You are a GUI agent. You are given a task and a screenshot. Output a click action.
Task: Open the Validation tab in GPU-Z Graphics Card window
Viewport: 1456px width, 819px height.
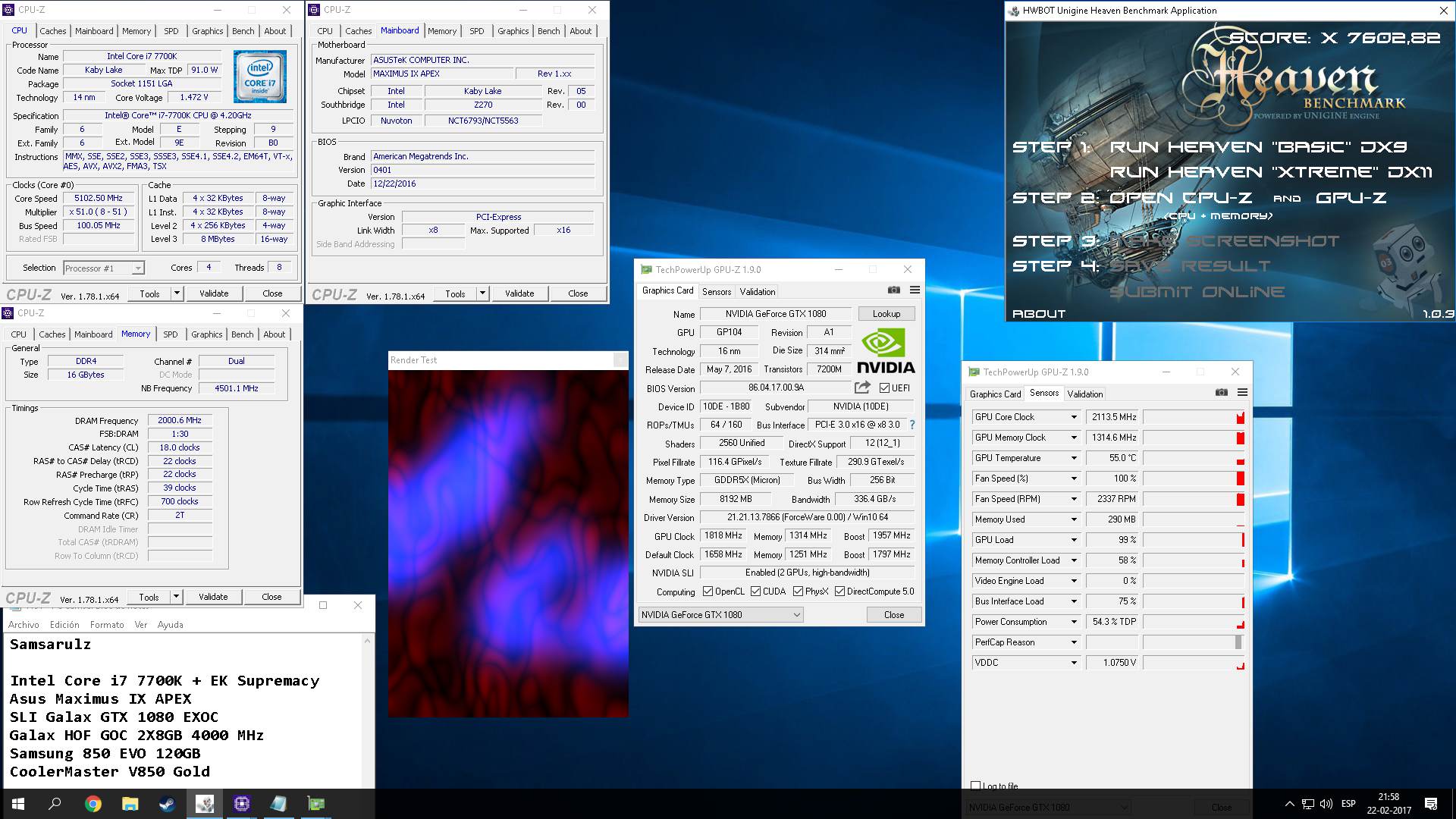tap(758, 291)
